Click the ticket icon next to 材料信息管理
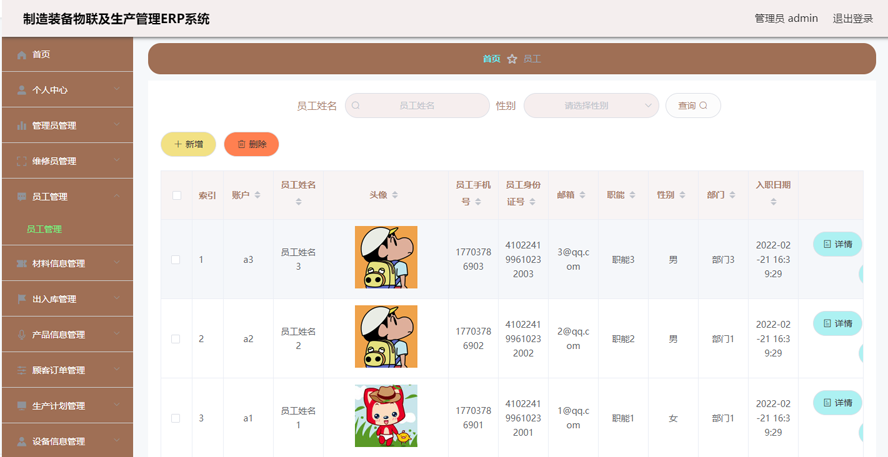 click(x=22, y=263)
